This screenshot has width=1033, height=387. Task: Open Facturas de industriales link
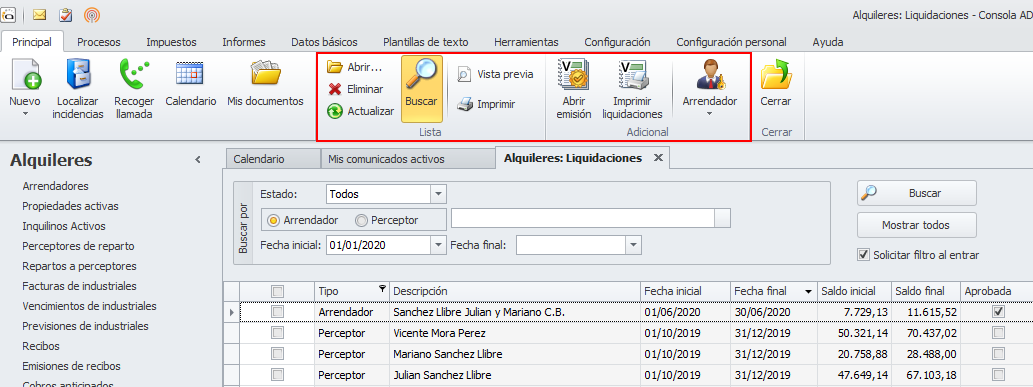point(79,286)
